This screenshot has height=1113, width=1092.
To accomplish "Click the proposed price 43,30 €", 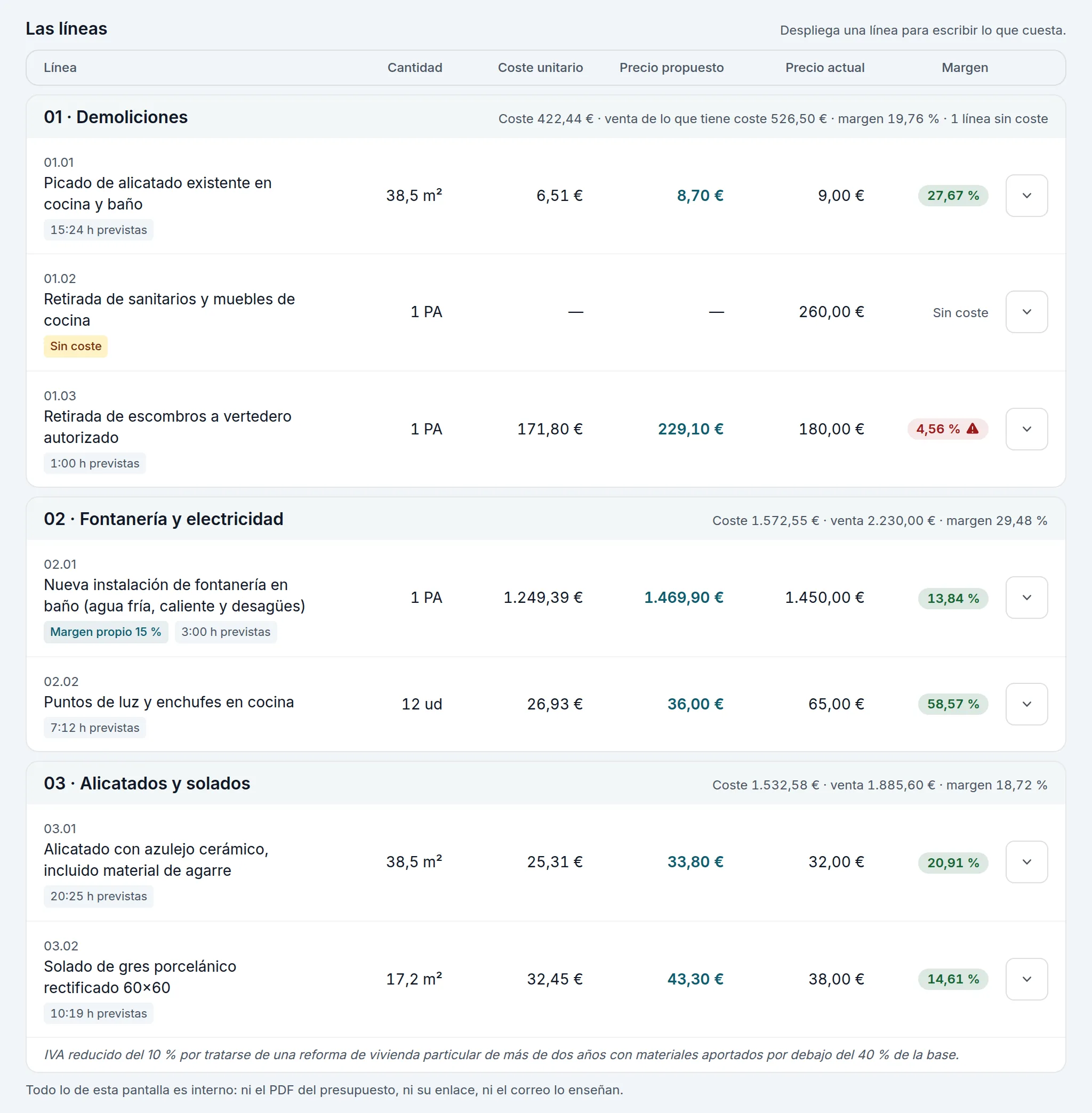I will click(695, 979).
